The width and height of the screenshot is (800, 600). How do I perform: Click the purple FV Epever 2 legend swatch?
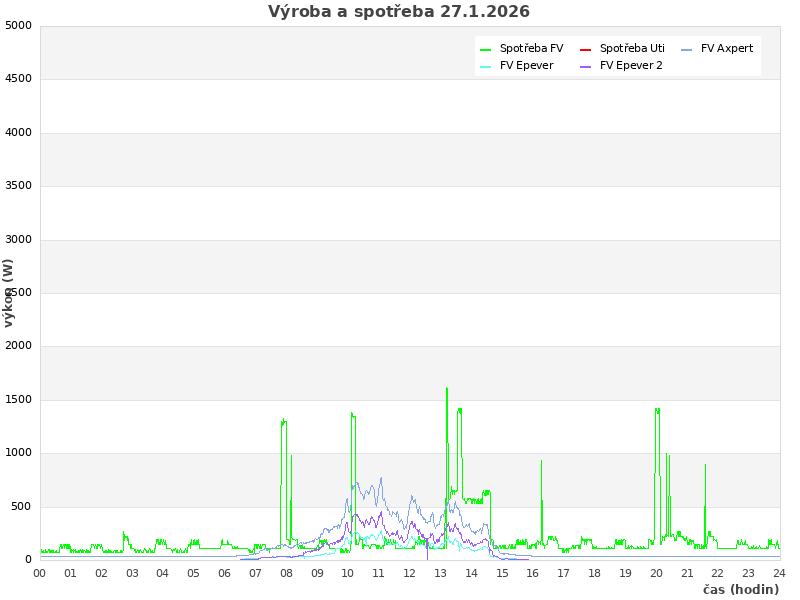click(x=585, y=66)
